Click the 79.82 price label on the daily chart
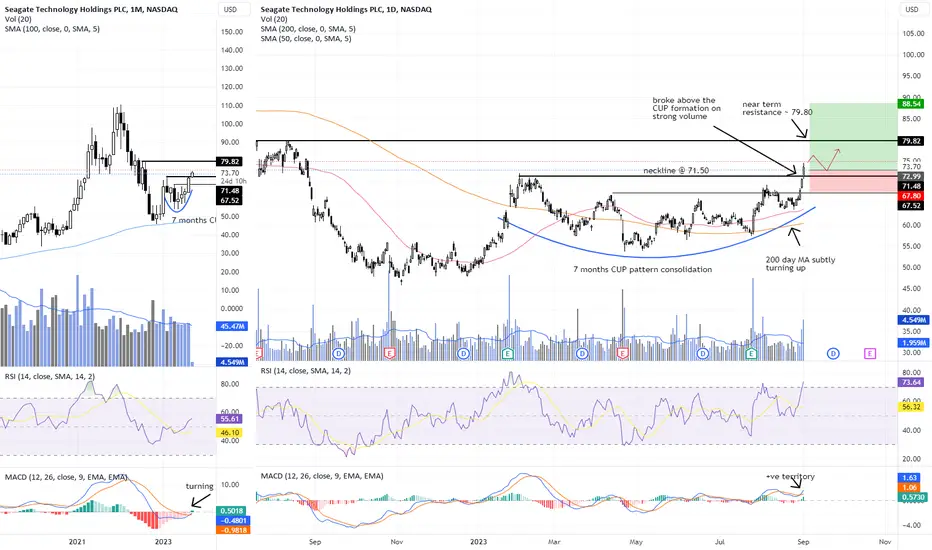932x550 pixels. click(912, 141)
